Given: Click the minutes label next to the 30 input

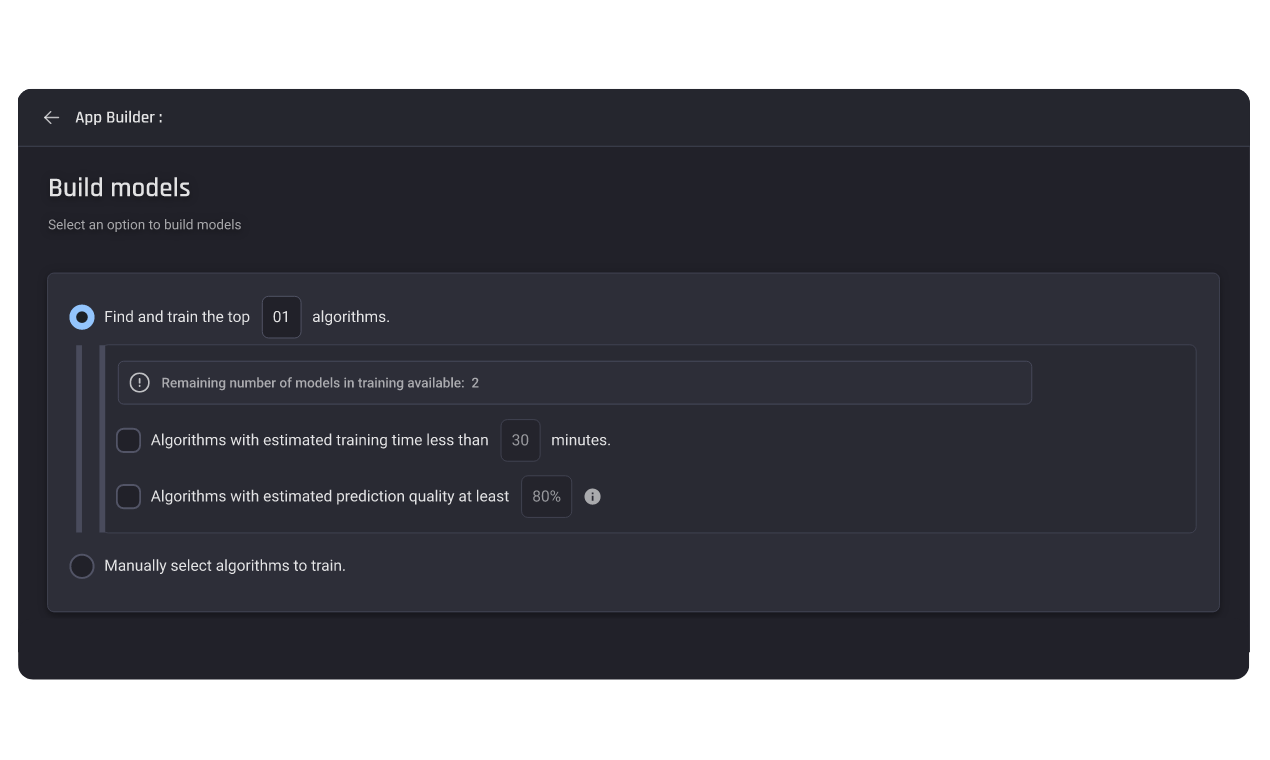Looking at the screenshot, I should pyautogui.click(x=583, y=440).
